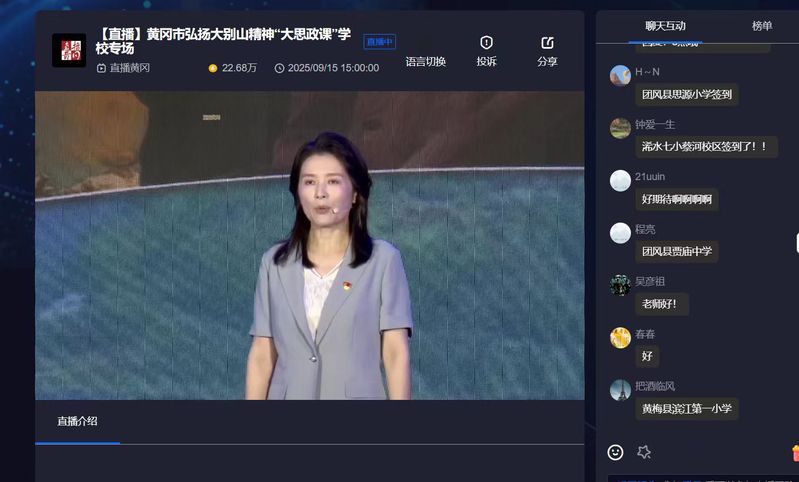799x482 pixels.
Task: Click the clock icon beside broadcast time
Action: click(x=279, y=68)
